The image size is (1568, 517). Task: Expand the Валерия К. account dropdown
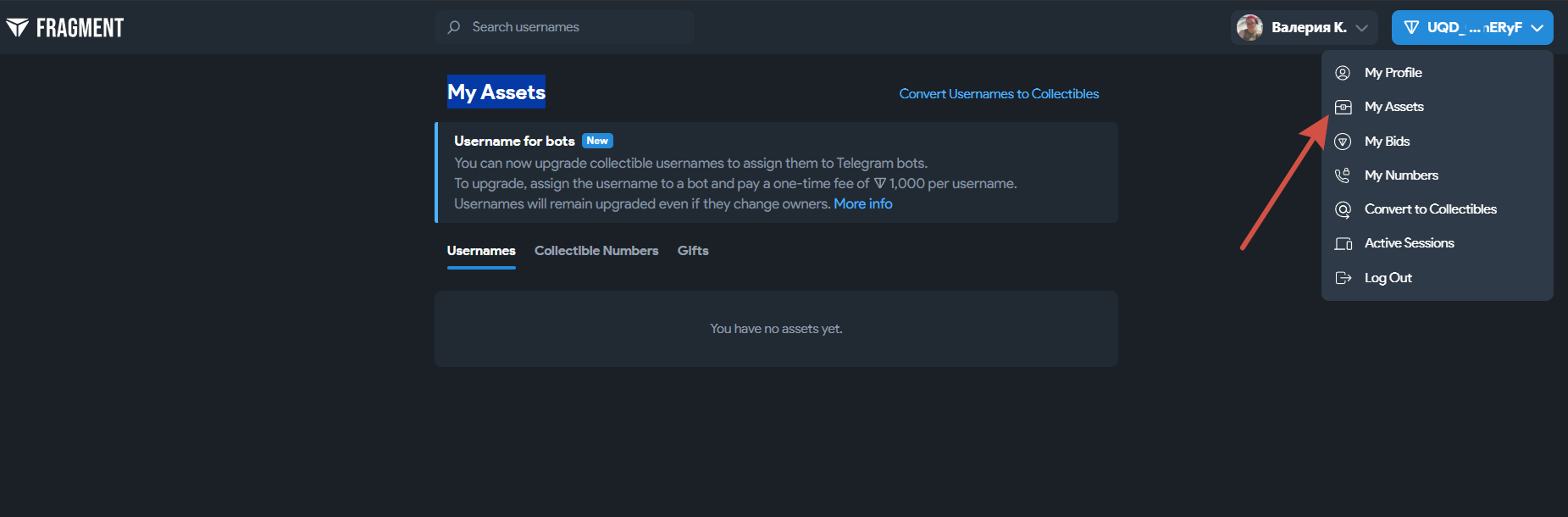click(x=1305, y=28)
